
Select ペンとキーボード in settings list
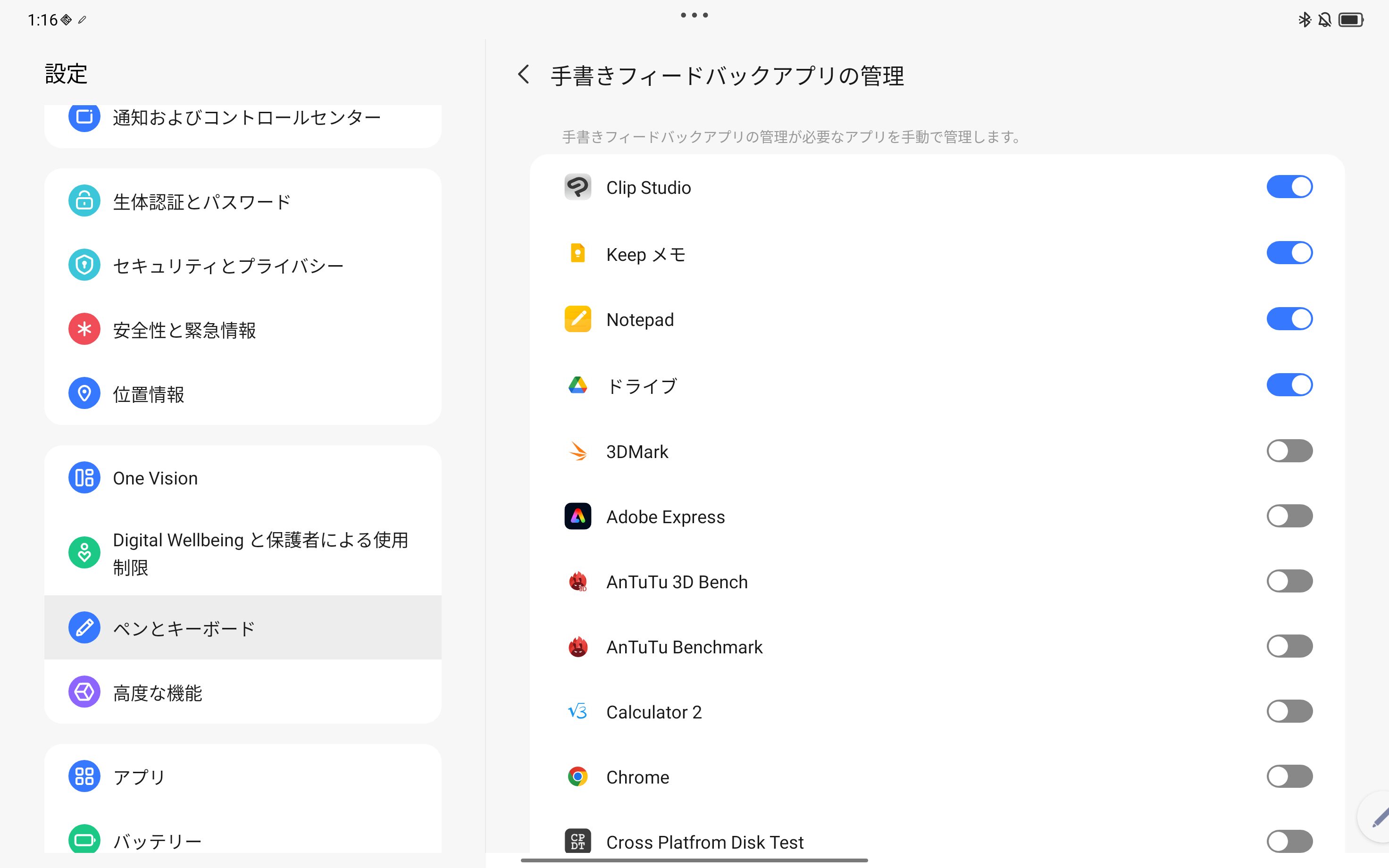[243, 627]
